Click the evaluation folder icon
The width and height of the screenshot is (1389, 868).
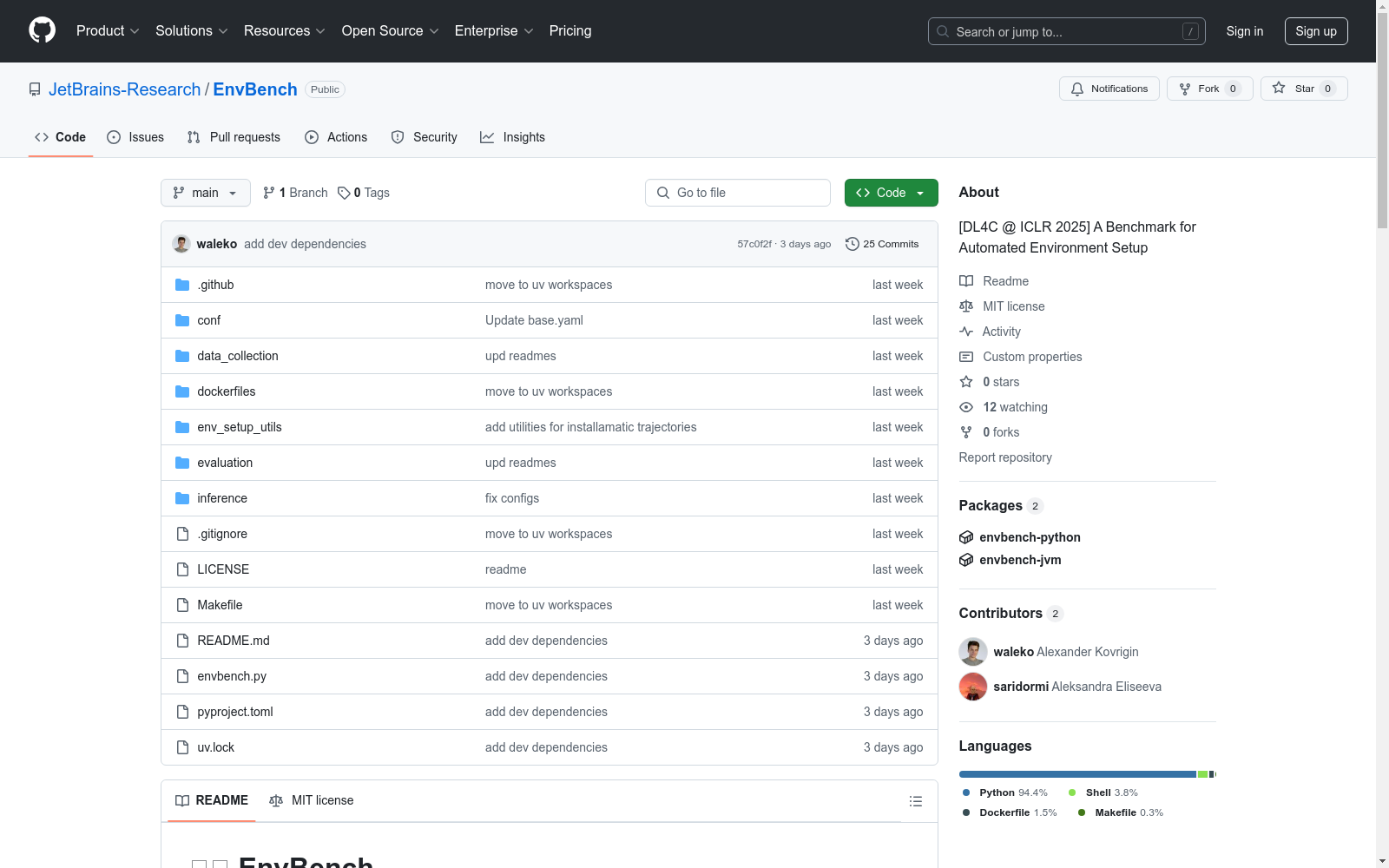182,463
